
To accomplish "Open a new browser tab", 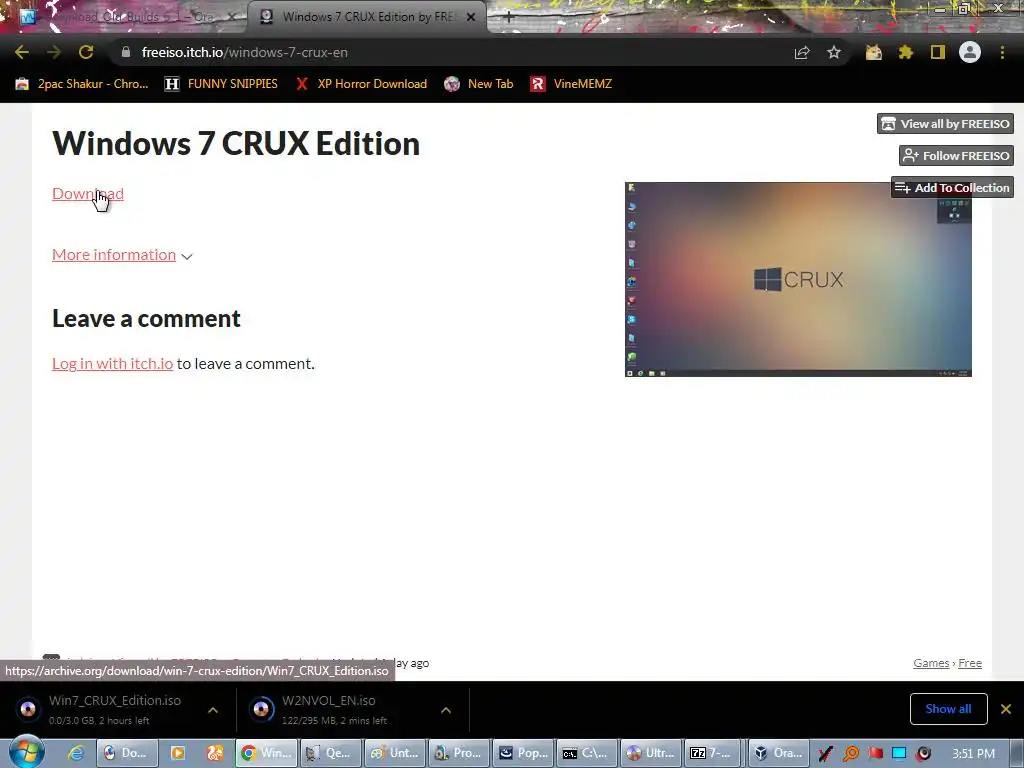I will coord(509,17).
